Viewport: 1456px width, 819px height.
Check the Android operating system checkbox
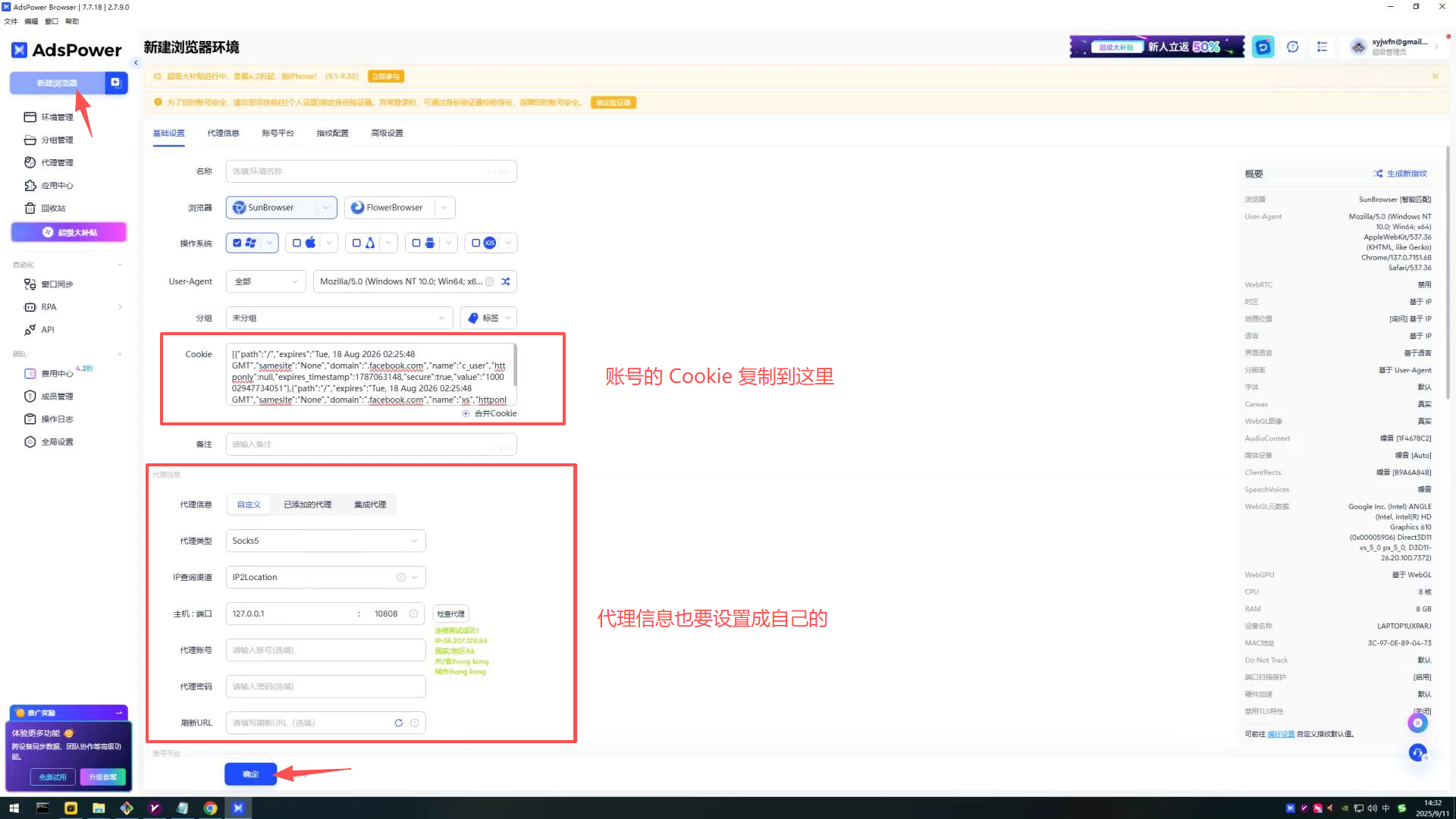(x=416, y=243)
